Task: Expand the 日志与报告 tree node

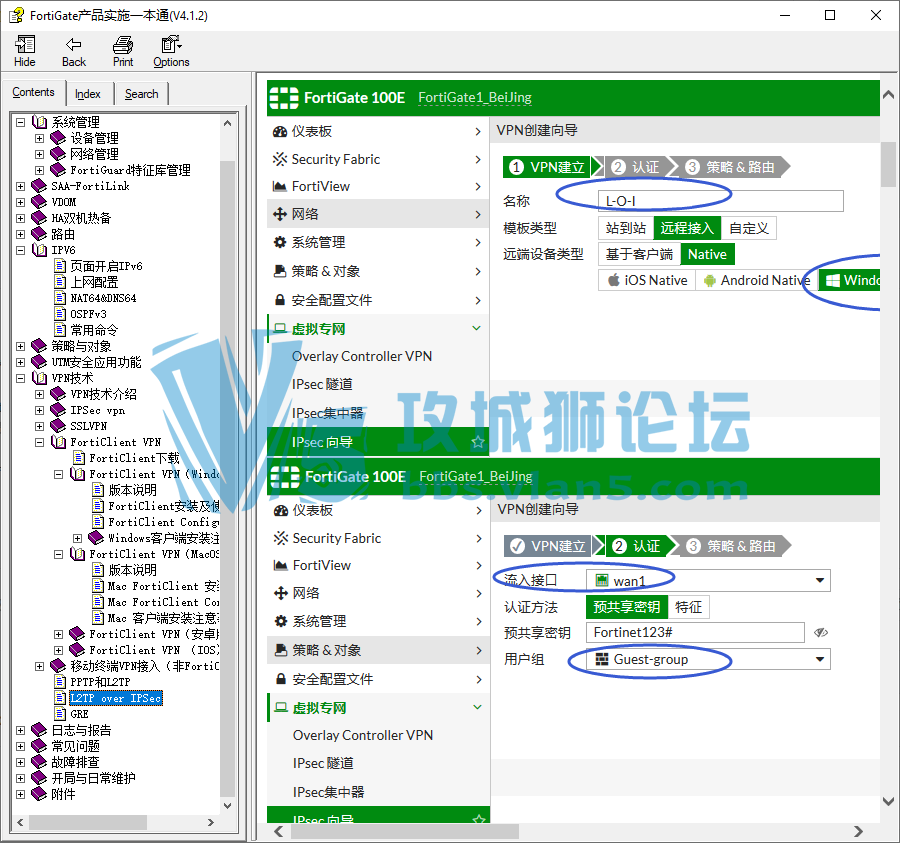Action: coord(21,731)
